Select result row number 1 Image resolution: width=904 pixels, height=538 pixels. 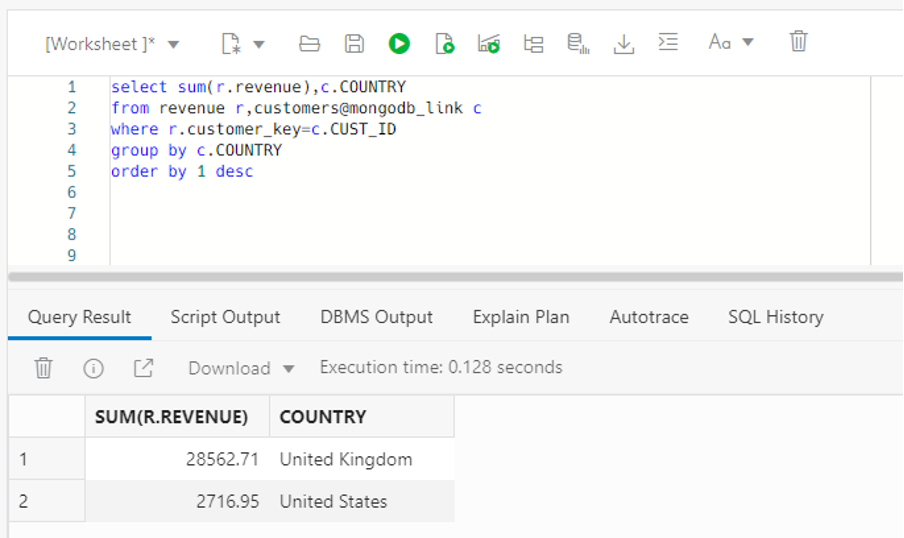tap(47, 460)
